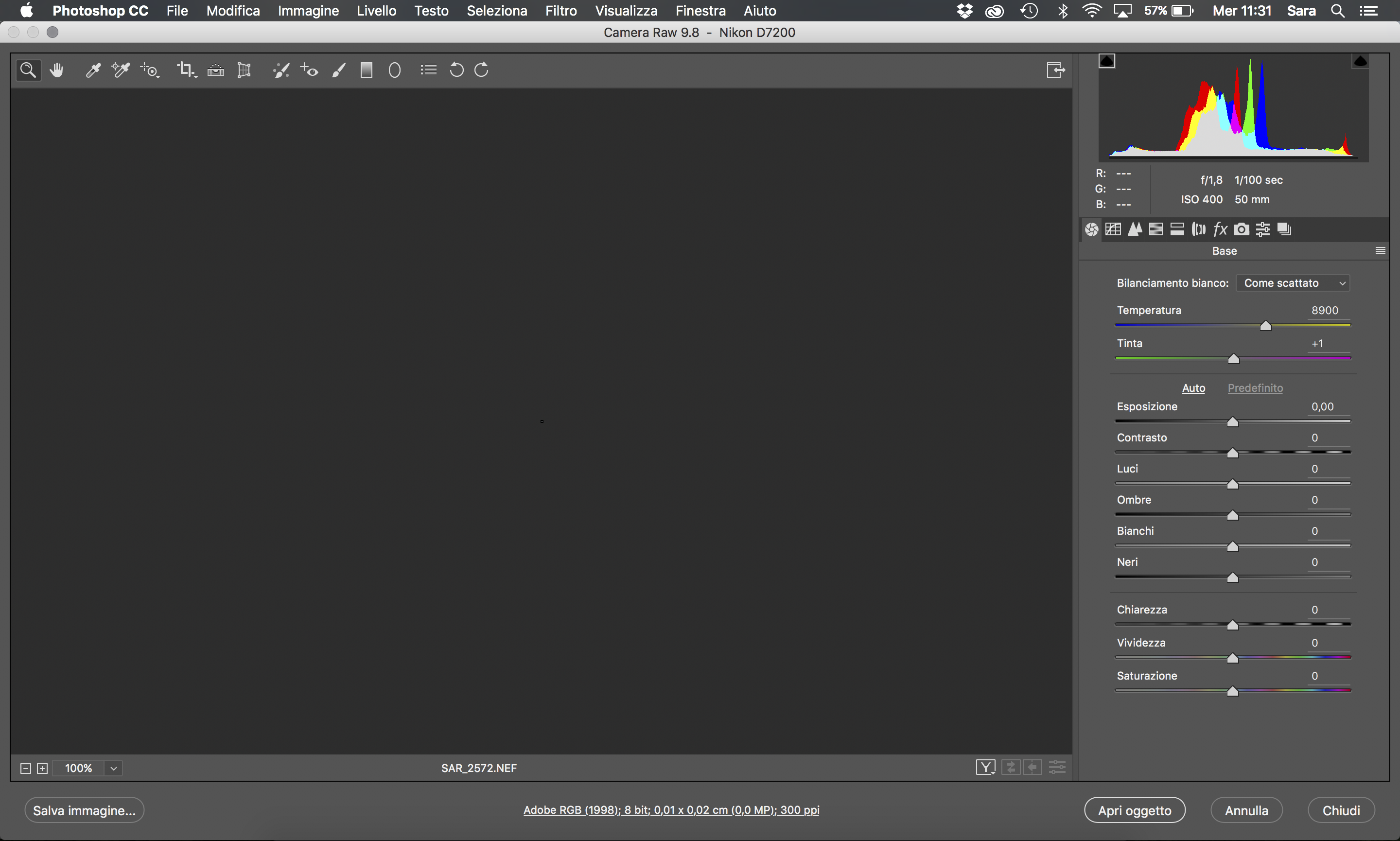Open the Visualizza menu
The image size is (1400, 841).
[626, 11]
